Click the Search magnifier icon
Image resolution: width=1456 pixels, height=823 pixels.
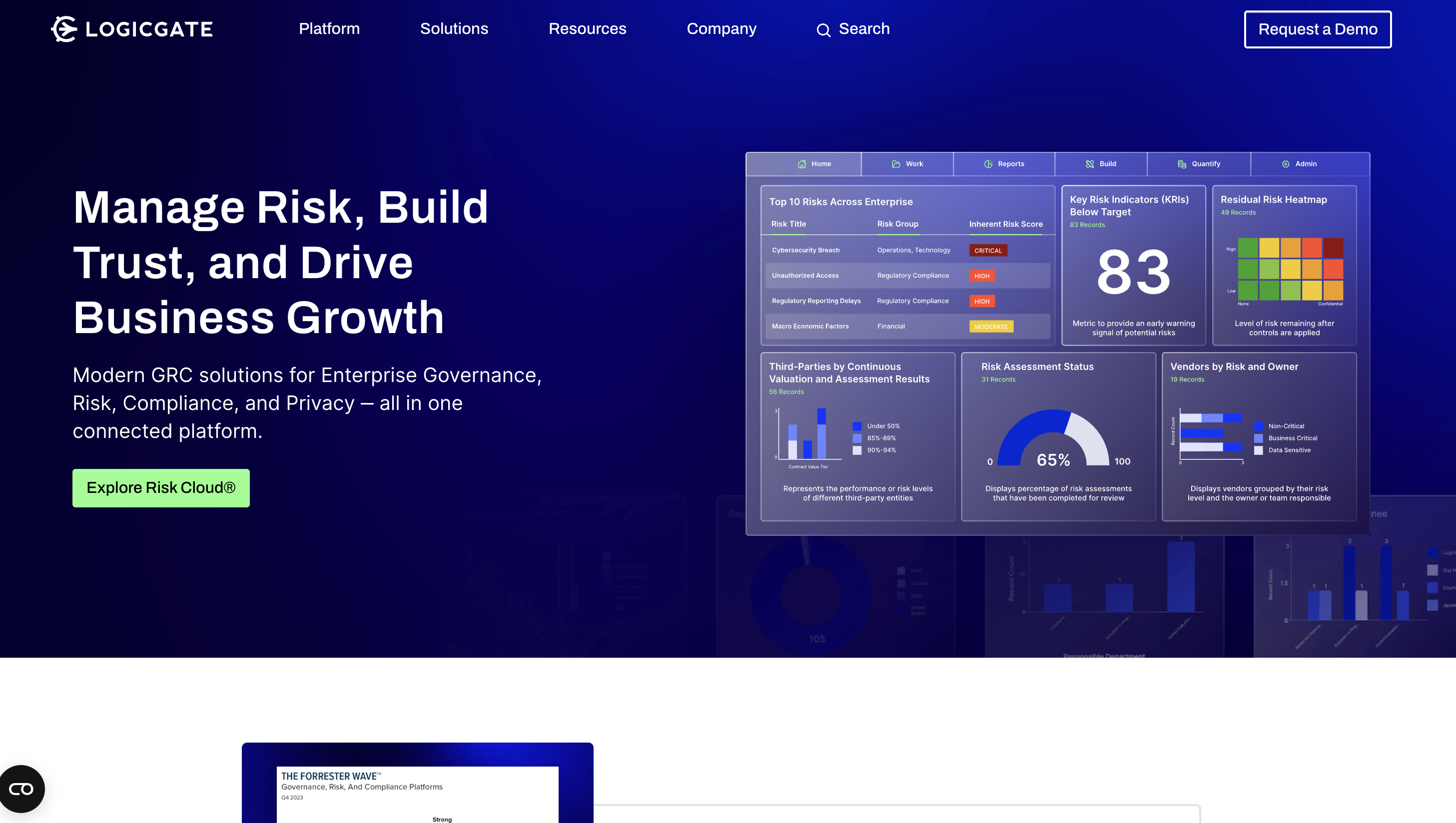coord(823,30)
